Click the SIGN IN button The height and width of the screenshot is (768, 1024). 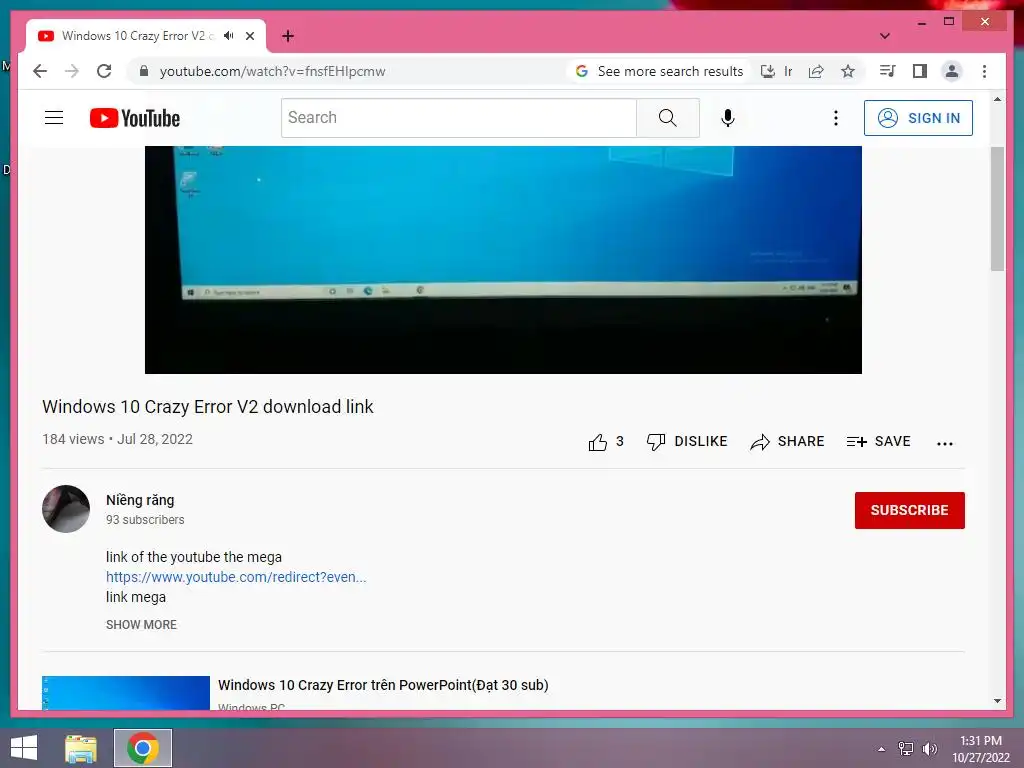coord(918,118)
